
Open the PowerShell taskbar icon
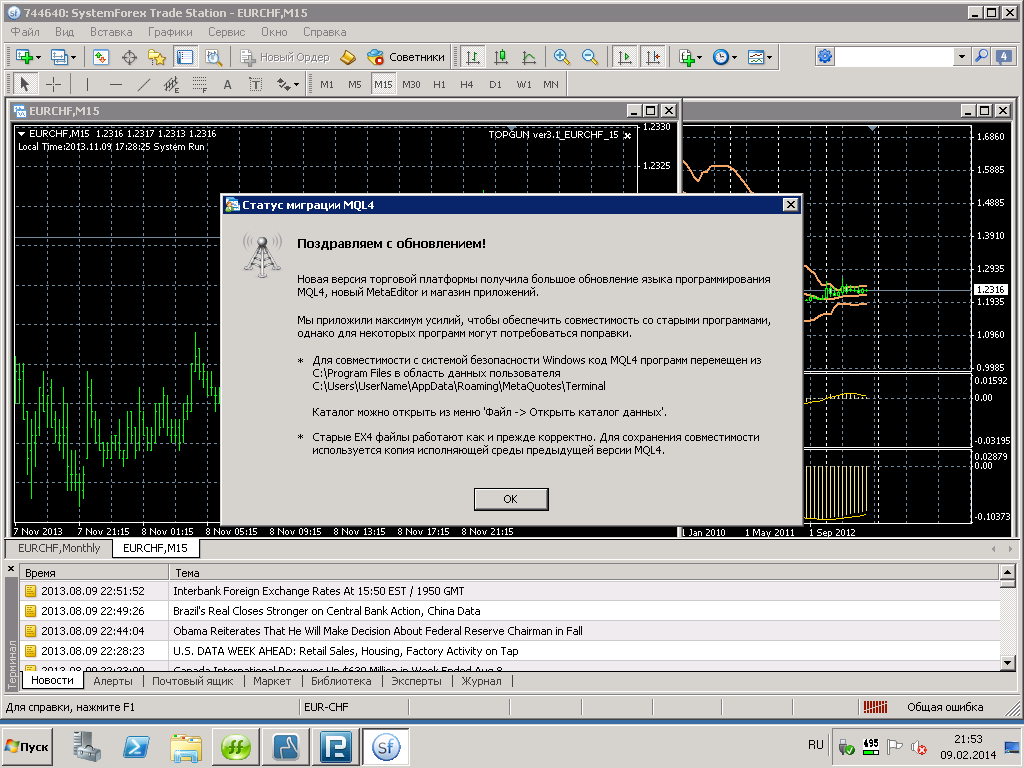pos(136,746)
